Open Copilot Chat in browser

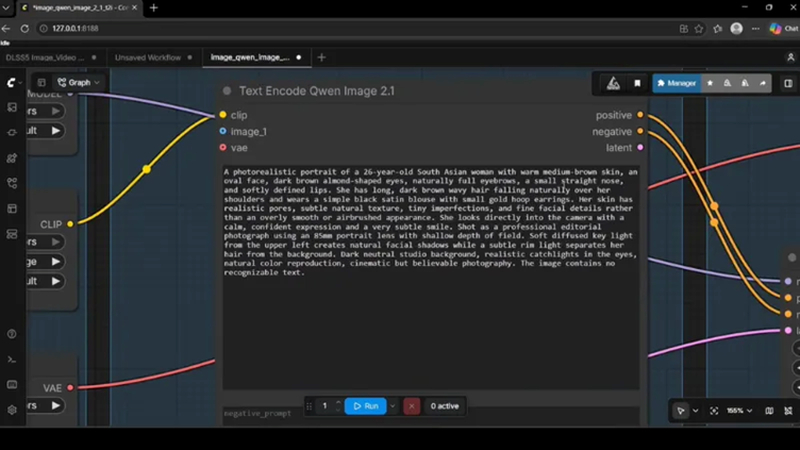[784, 29]
